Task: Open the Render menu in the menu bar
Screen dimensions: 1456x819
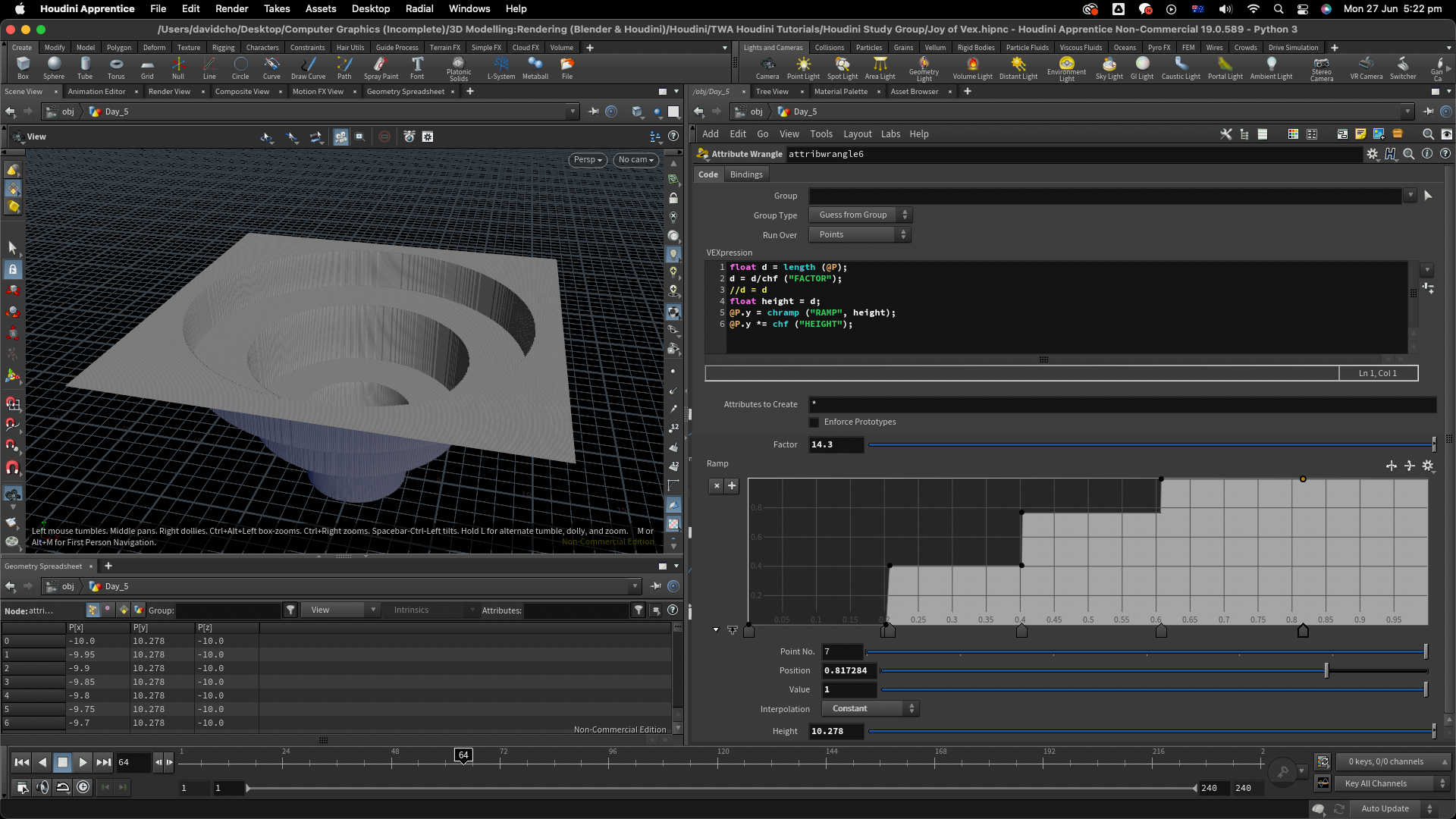Action: click(x=231, y=8)
